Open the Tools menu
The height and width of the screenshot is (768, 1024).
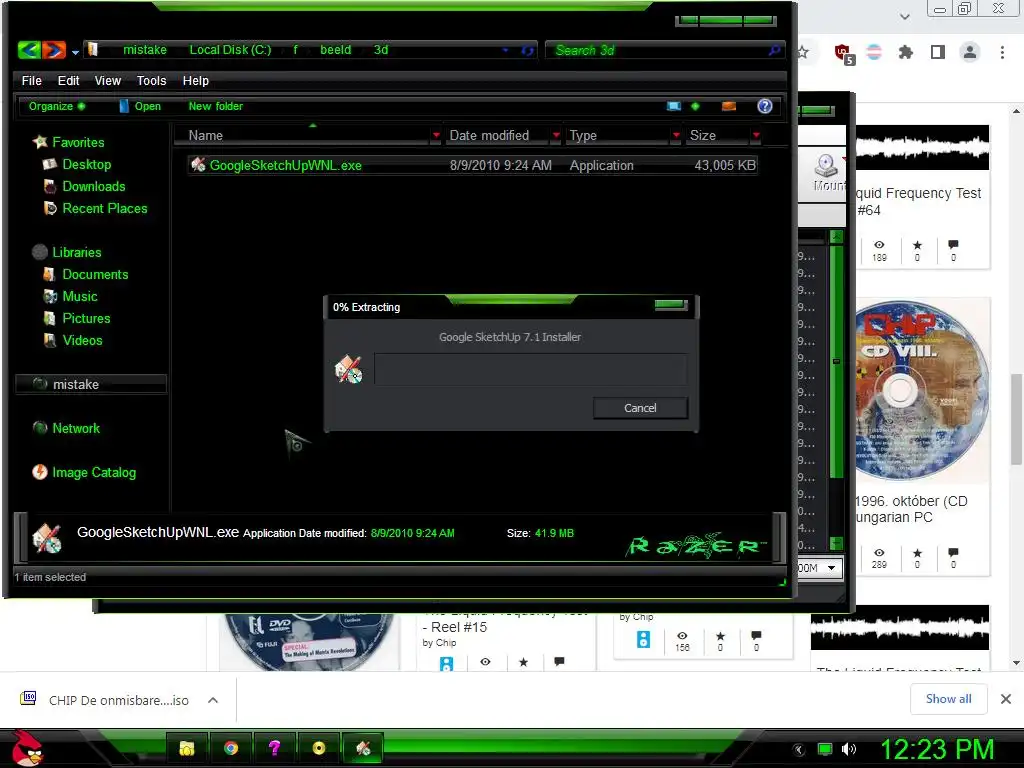tap(152, 80)
